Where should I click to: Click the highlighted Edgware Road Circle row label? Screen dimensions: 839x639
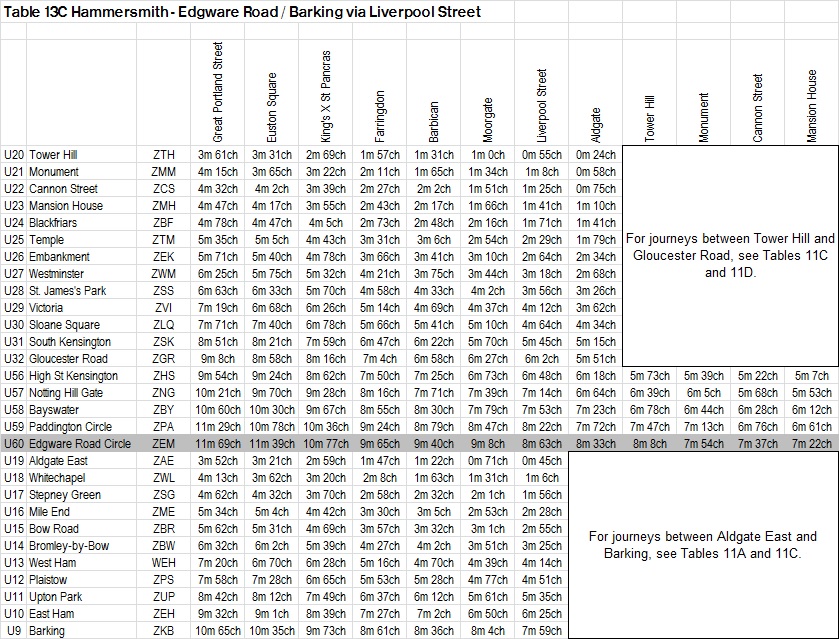(80, 444)
